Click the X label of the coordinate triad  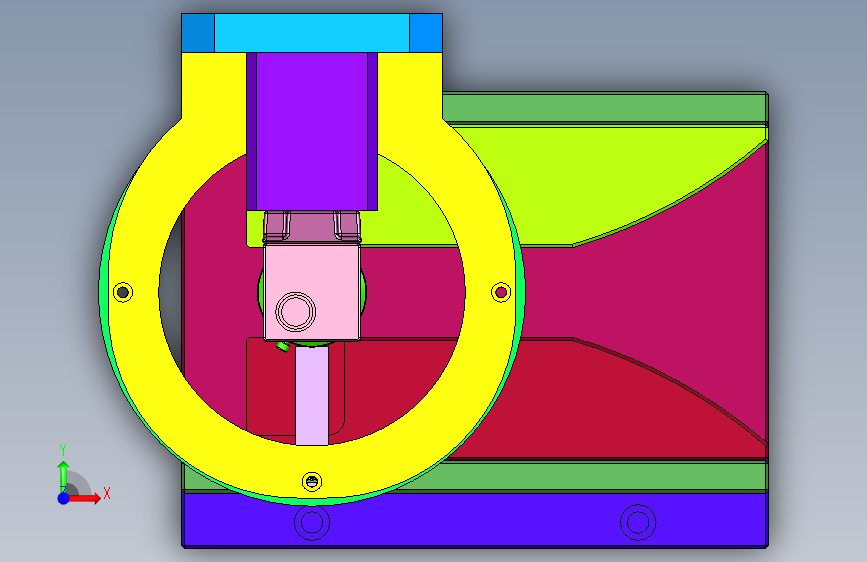pyautogui.click(x=107, y=493)
